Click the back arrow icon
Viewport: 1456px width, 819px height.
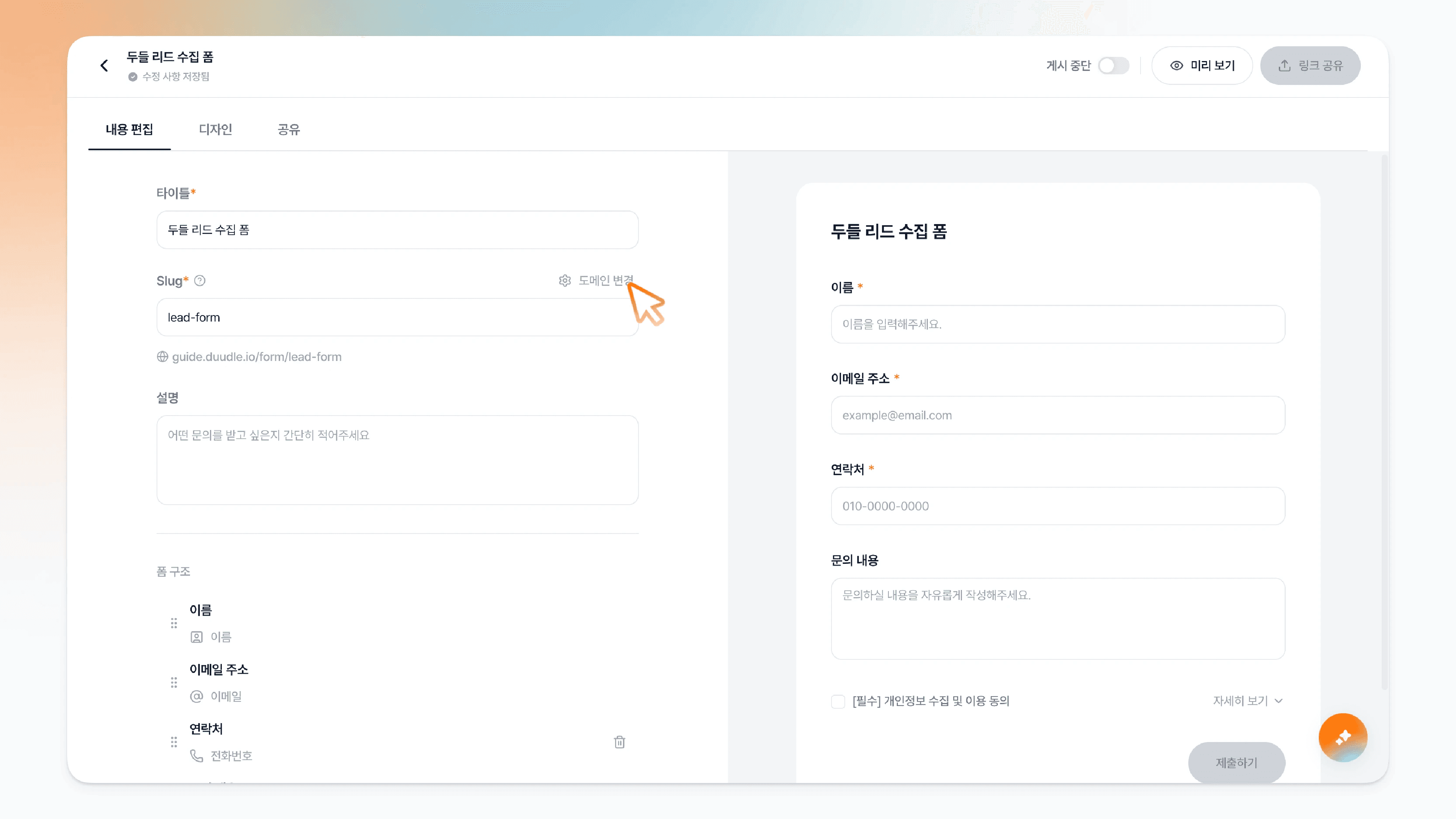(x=104, y=66)
